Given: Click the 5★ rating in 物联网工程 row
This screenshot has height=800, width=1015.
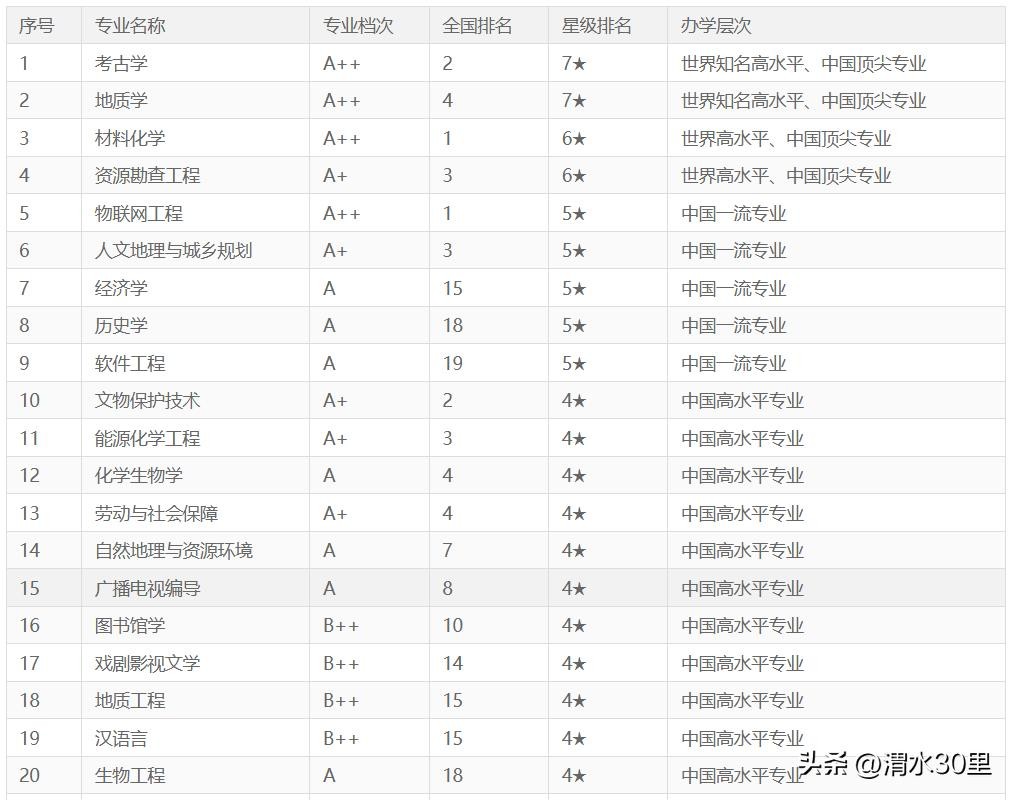Looking at the screenshot, I should click(574, 214).
